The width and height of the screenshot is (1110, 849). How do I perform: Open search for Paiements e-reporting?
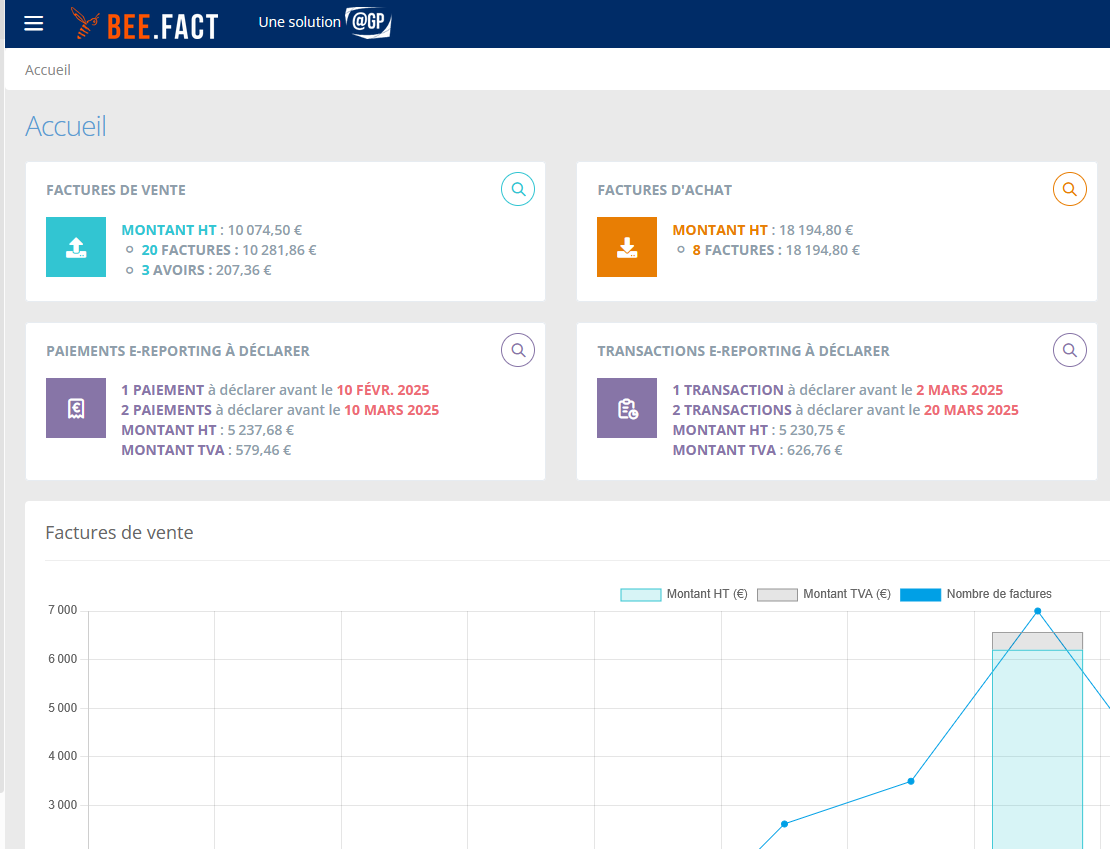[x=518, y=350]
